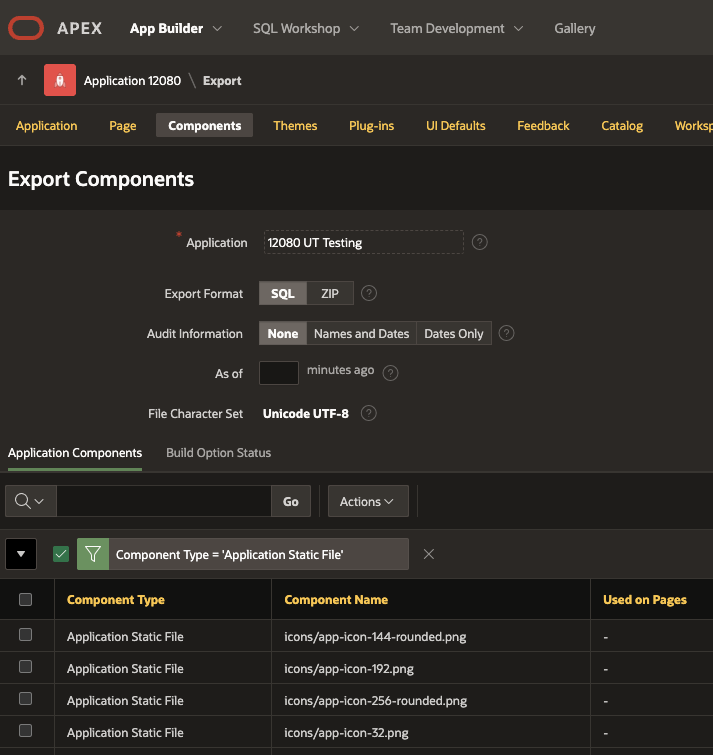Screen dimensions: 713x755
Task: Show help for the As of field
Action: click(390, 373)
